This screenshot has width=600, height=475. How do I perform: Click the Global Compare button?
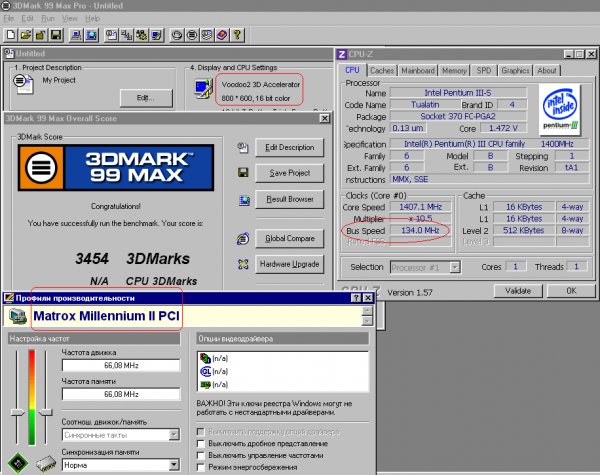pos(290,238)
